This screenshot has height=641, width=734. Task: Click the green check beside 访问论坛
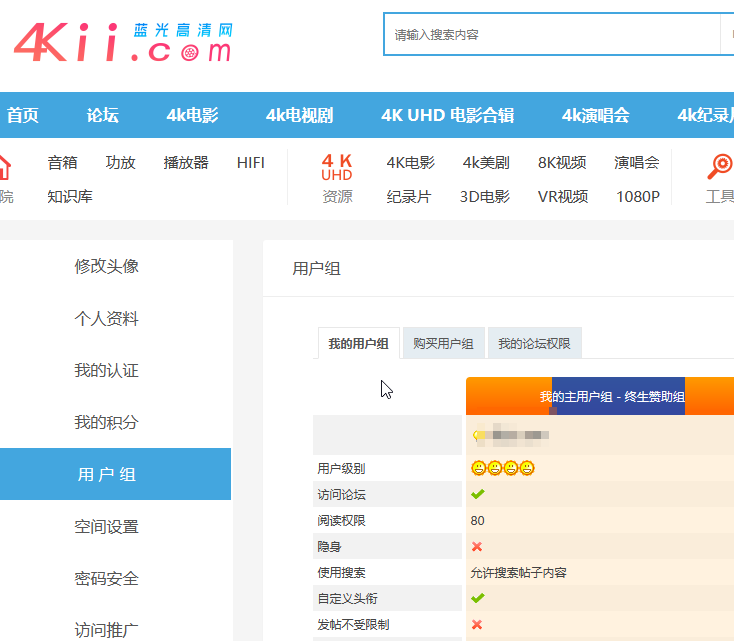coord(477,494)
